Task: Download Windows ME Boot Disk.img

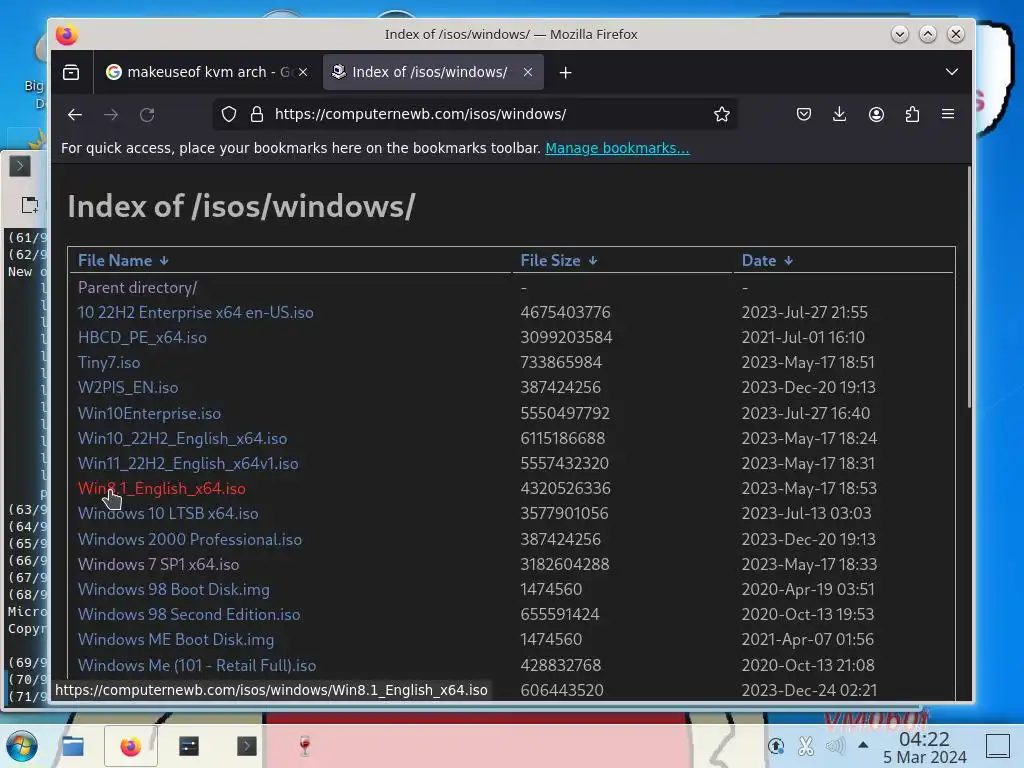Action: [176, 639]
